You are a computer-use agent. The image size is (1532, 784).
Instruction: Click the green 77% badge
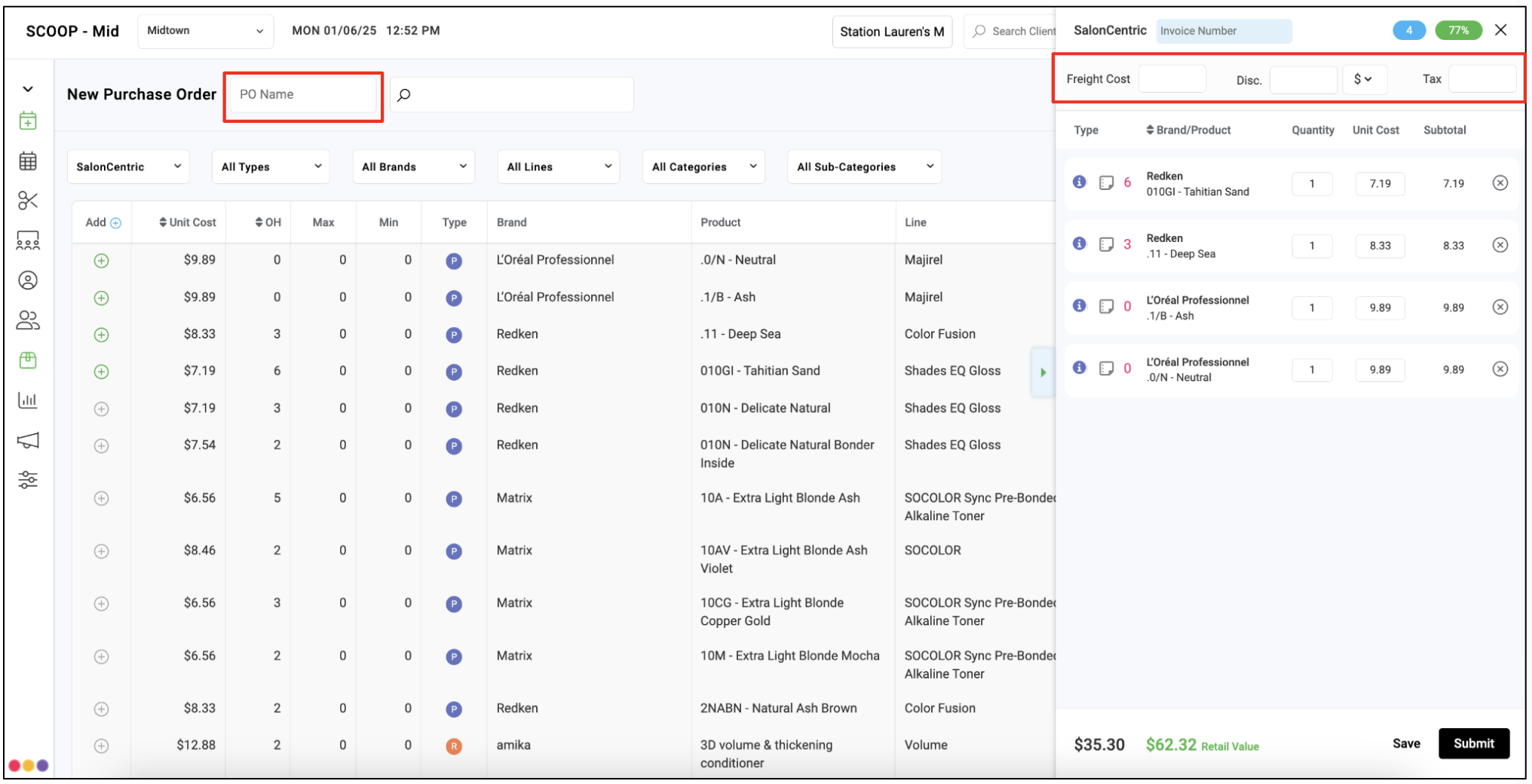(x=1458, y=31)
